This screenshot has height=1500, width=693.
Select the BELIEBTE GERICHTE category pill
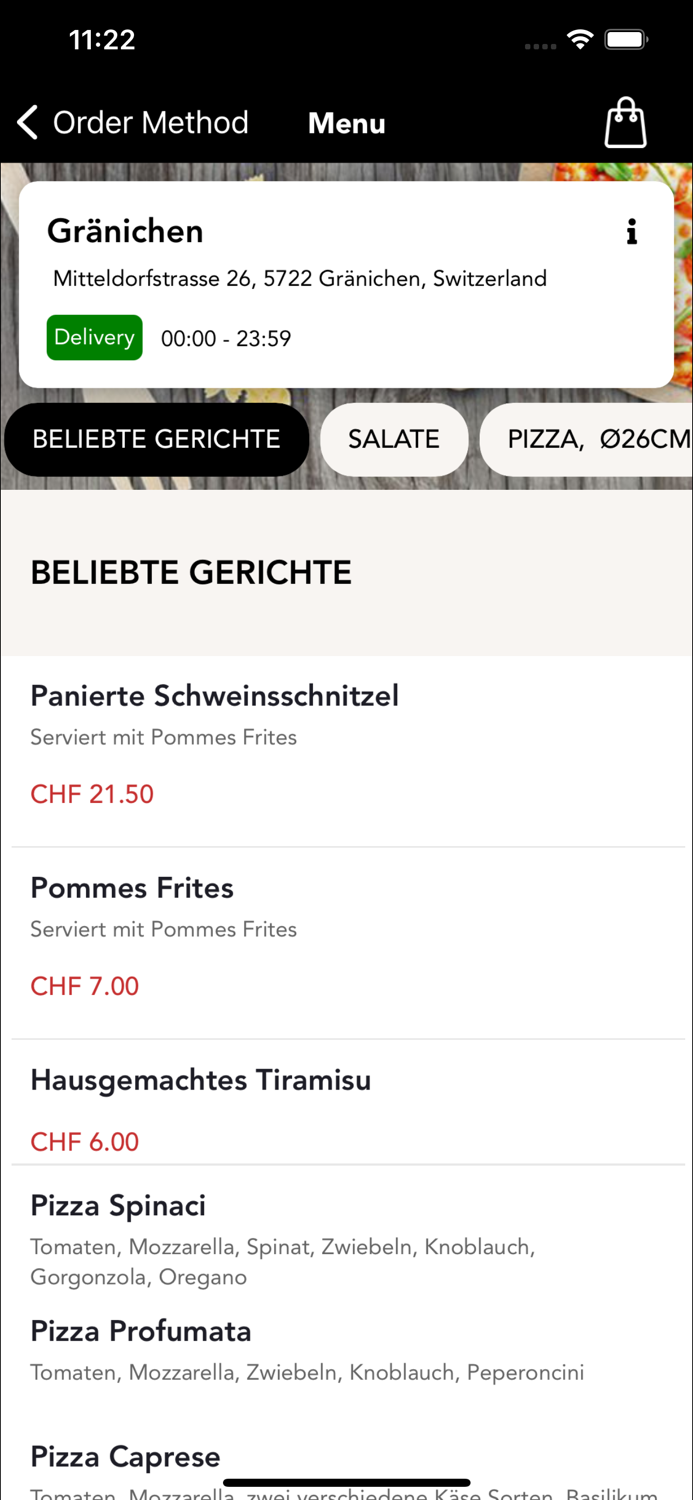click(156, 439)
